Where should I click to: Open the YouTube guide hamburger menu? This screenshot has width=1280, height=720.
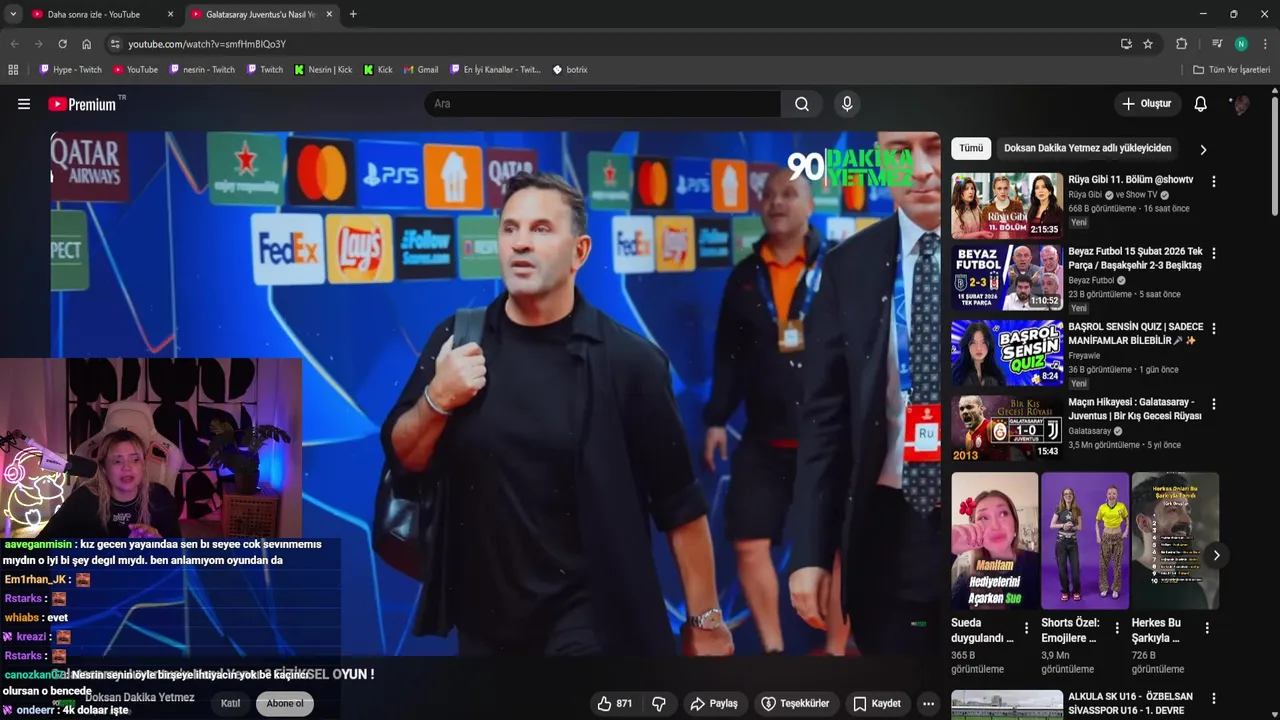[x=24, y=104]
